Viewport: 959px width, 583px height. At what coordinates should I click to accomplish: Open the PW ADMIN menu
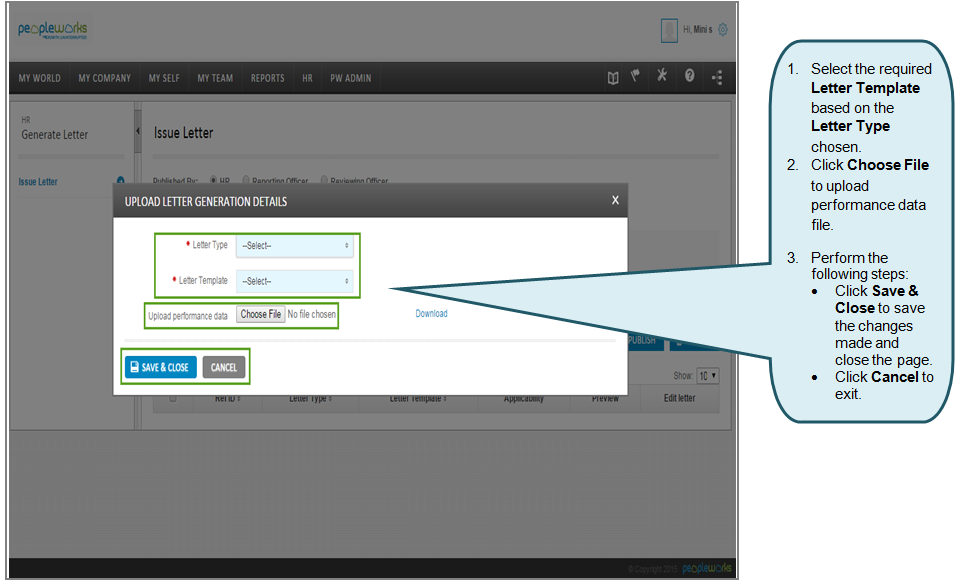(x=350, y=78)
